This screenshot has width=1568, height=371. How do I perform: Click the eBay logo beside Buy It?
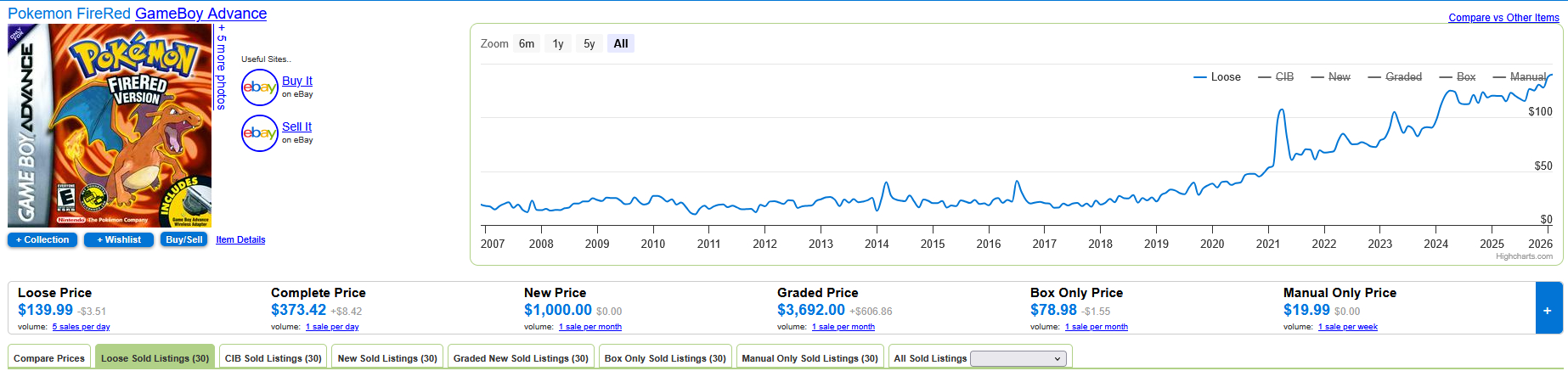pyautogui.click(x=259, y=87)
